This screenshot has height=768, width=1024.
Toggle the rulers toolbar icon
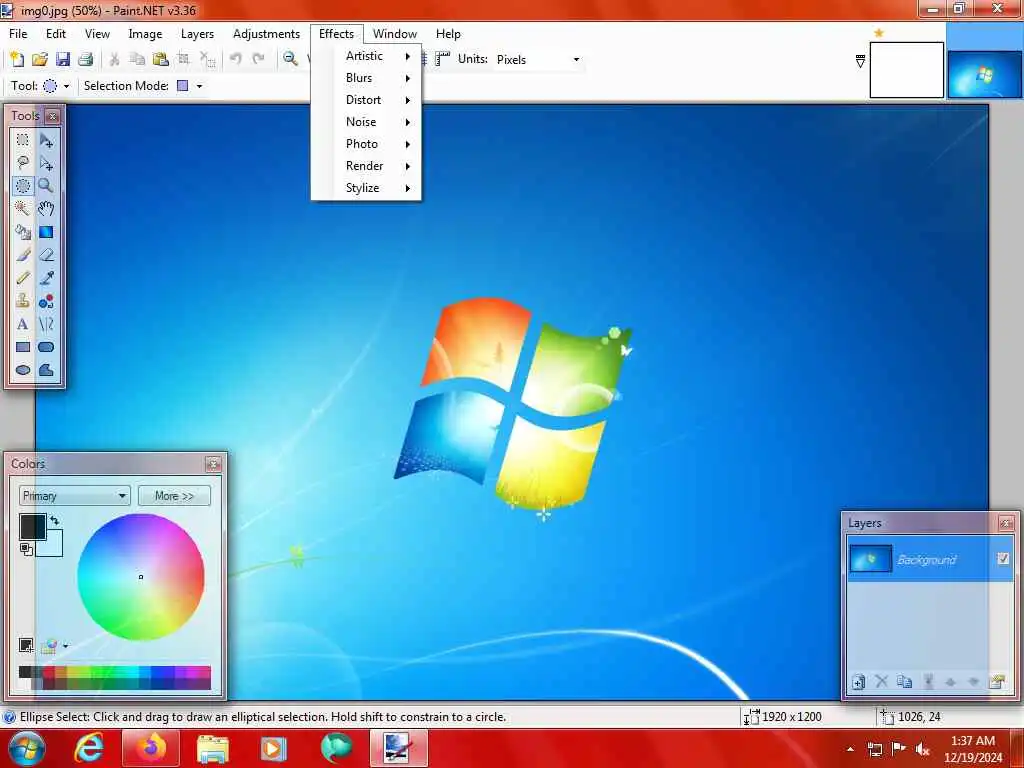pyautogui.click(x=442, y=59)
